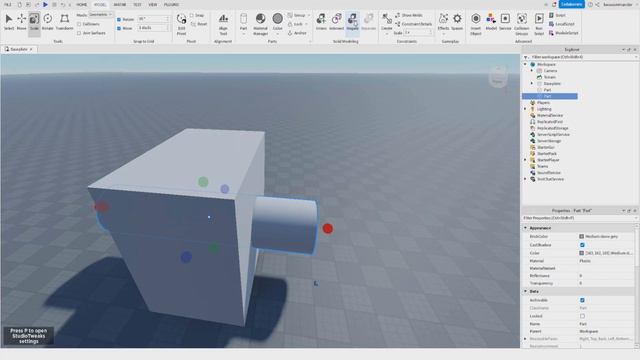Viewport: 640px width, 360px height.
Task: Open the Lock dropdown
Action: 298,24
